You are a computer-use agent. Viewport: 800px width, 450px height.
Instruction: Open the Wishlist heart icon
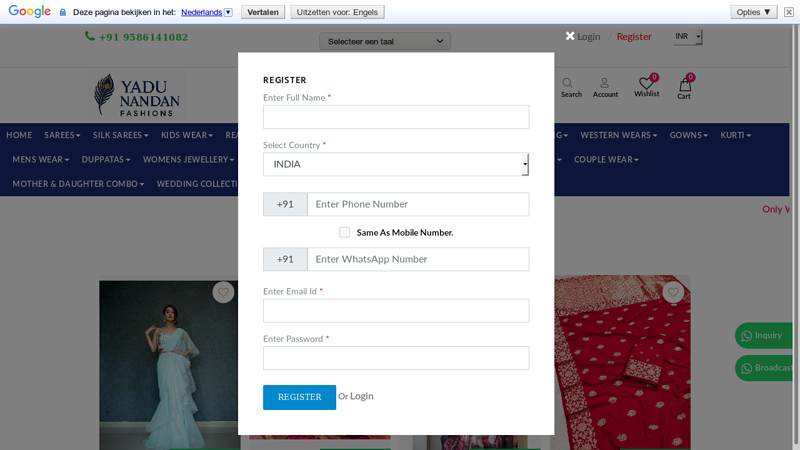646,83
